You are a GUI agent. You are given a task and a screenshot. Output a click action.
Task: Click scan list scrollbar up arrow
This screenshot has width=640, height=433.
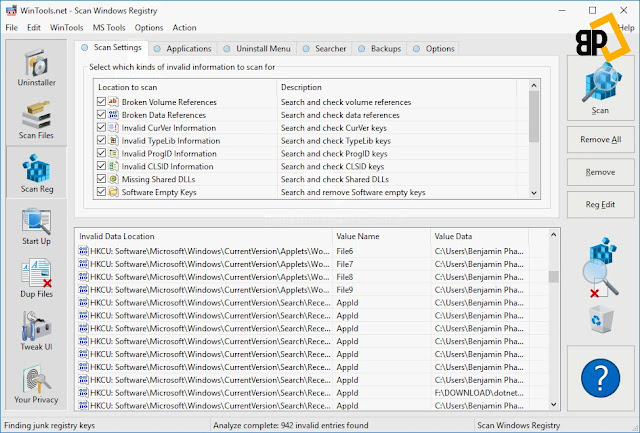tap(534, 85)
